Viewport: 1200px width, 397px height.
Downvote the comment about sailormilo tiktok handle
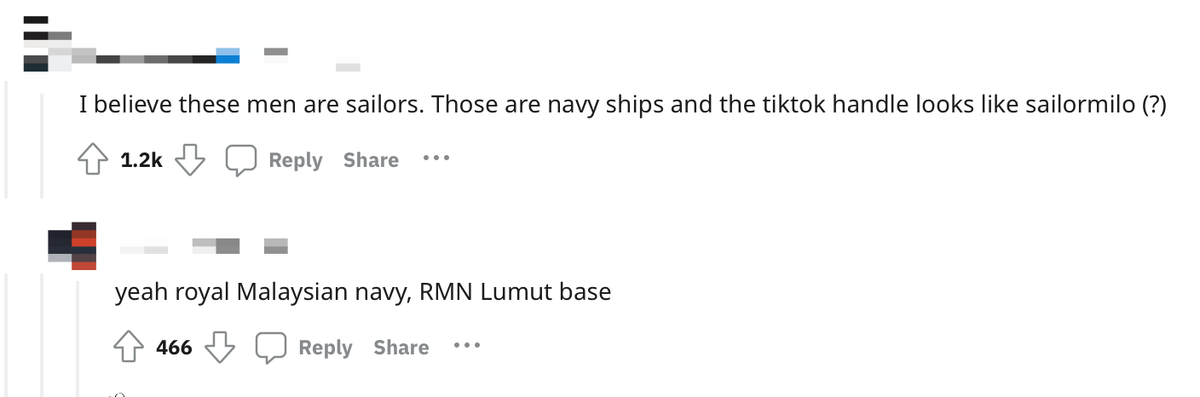coord(190,160)
